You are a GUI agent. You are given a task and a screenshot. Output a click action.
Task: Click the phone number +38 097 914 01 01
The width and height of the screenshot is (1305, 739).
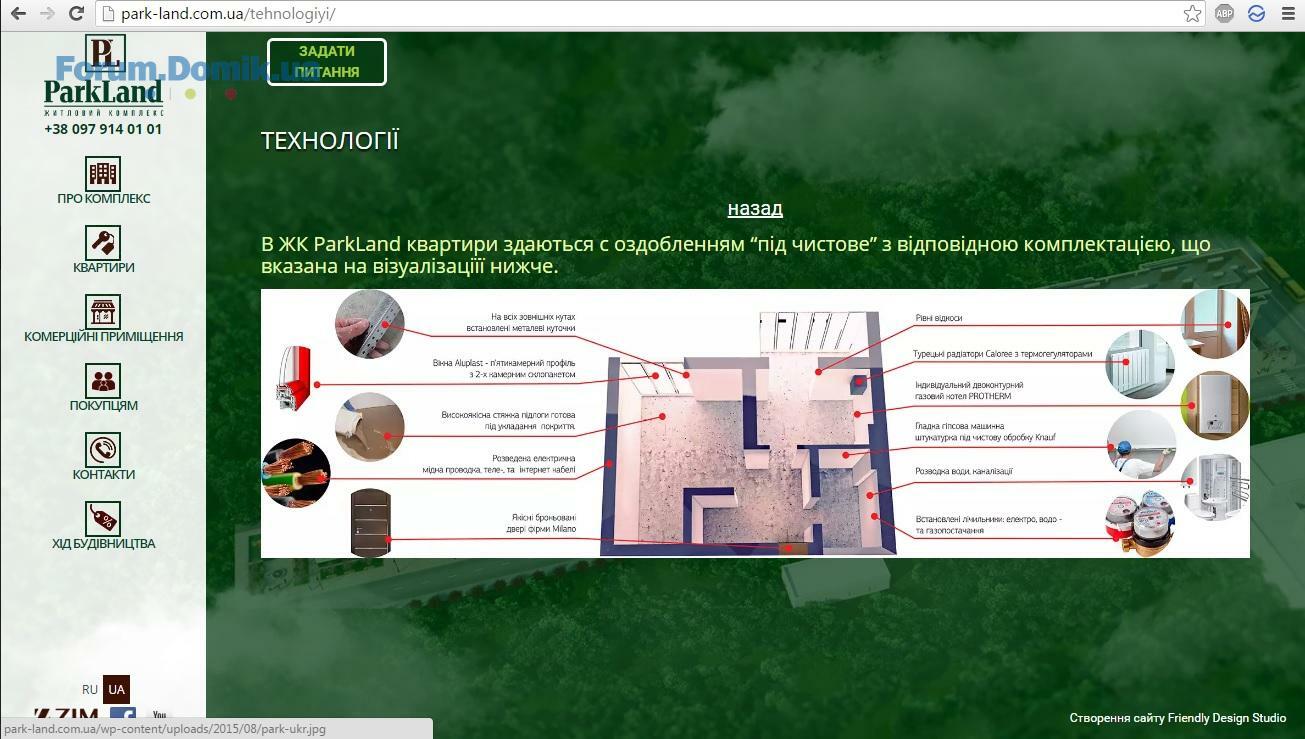103,129
